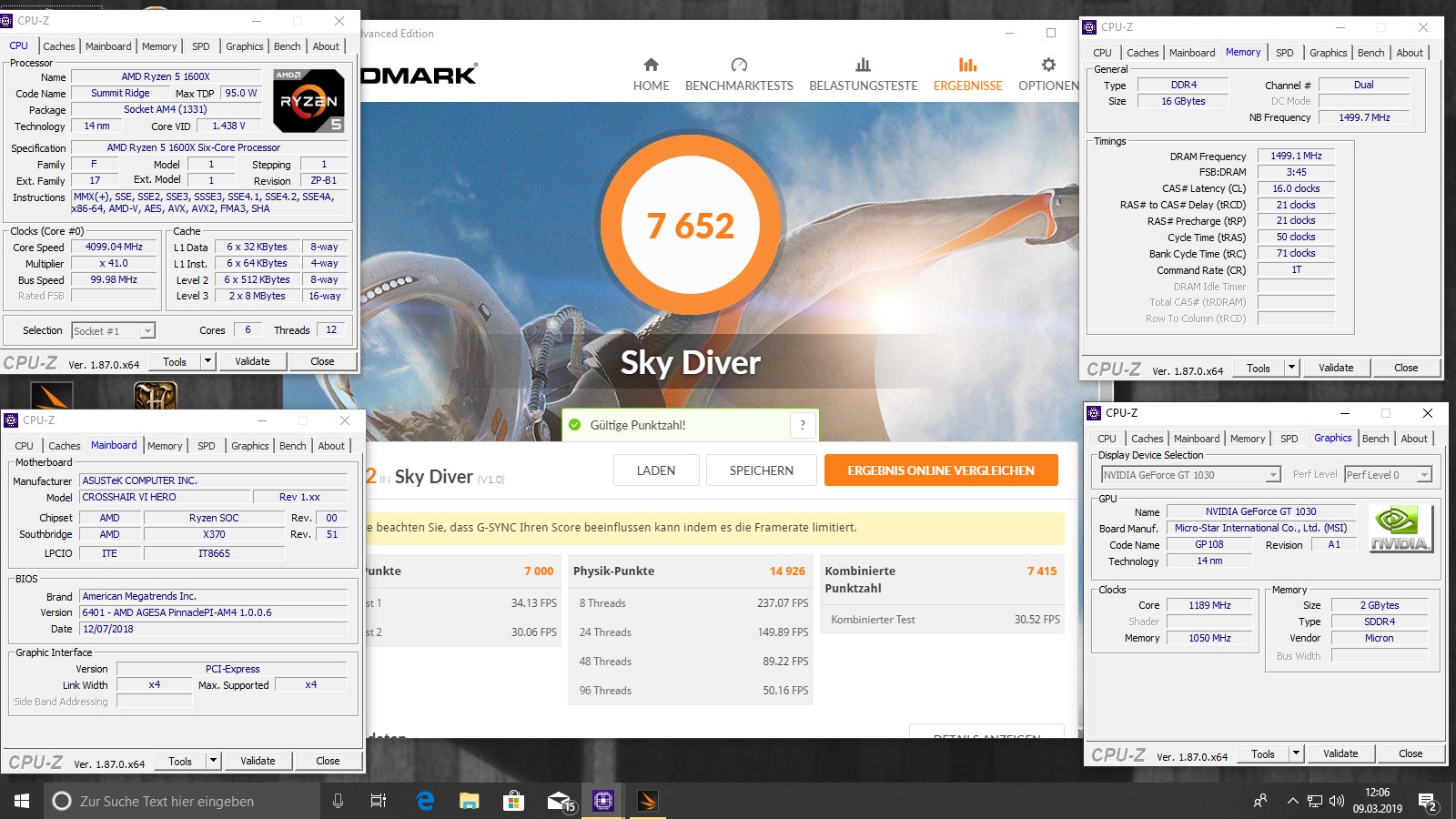Click Validate in the CPU window
The image size is (1456, 819).
[252, 361]
